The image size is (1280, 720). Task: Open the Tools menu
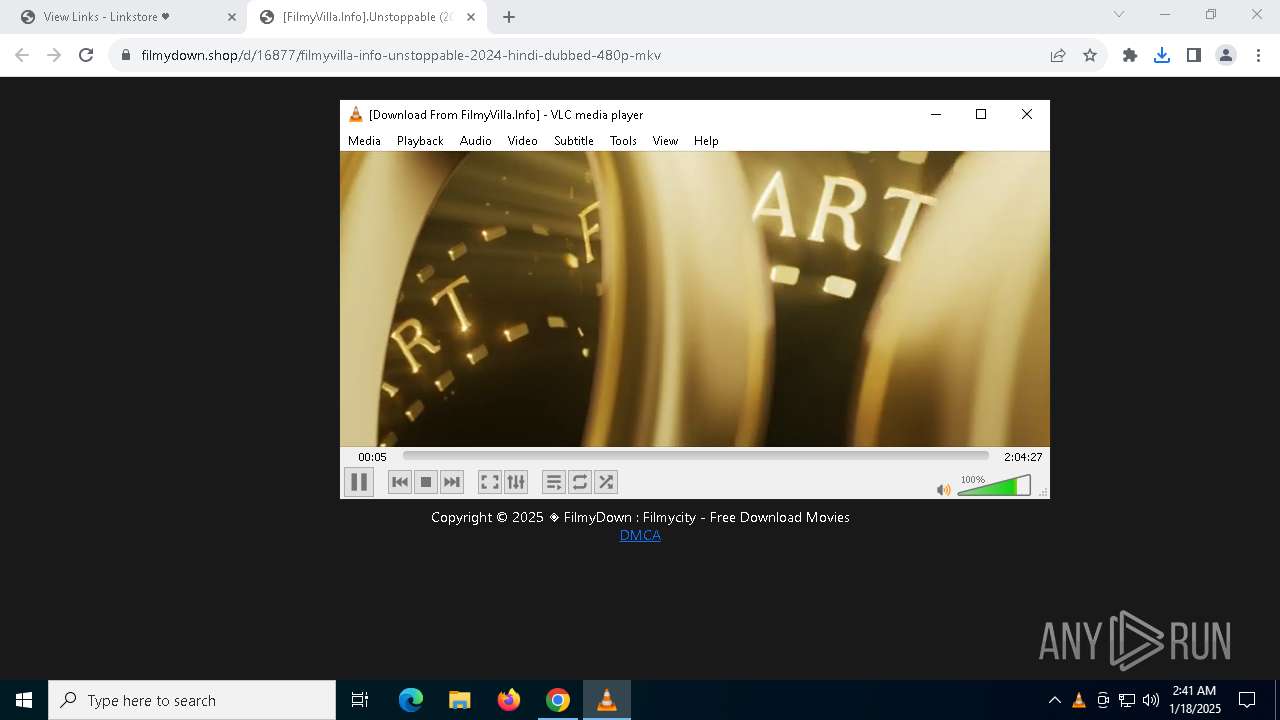tap(623, 141)
